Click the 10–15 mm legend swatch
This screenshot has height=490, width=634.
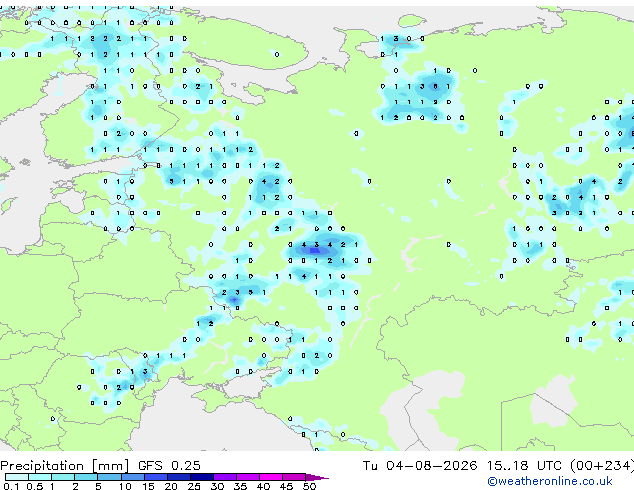coord(133,477)
